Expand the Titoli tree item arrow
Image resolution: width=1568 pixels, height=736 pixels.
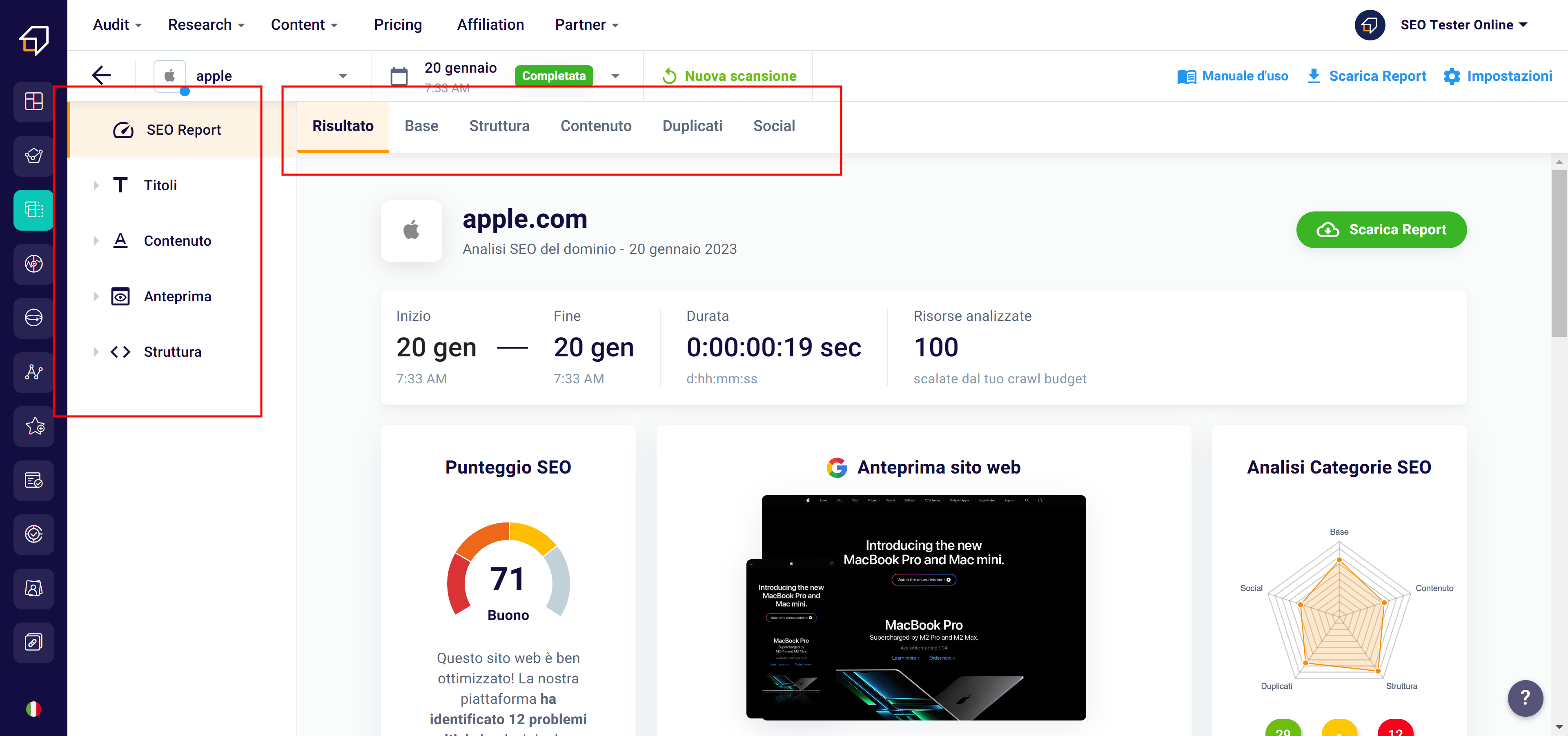point(96,185)
